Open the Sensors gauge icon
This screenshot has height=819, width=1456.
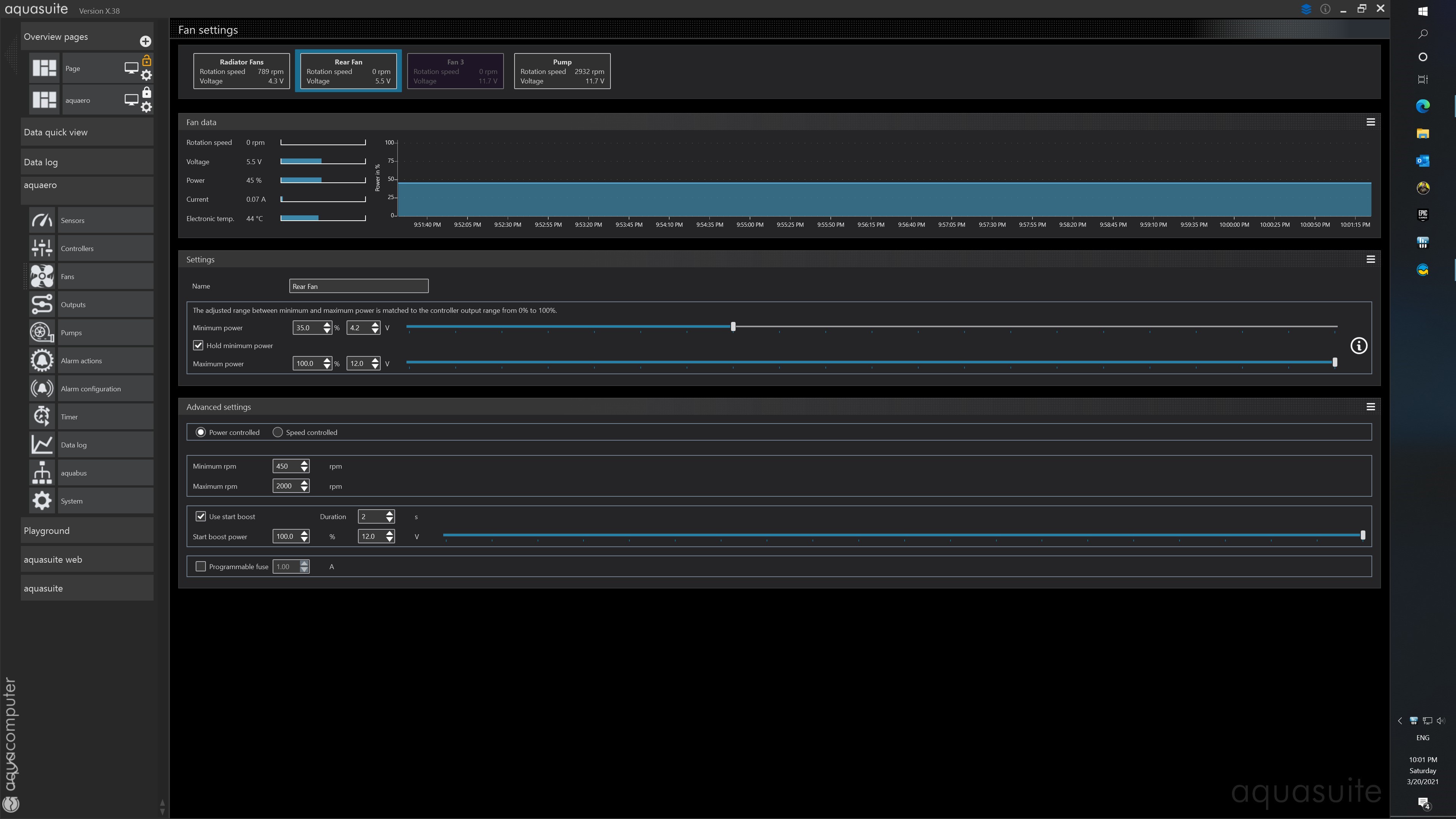[42, 220]
